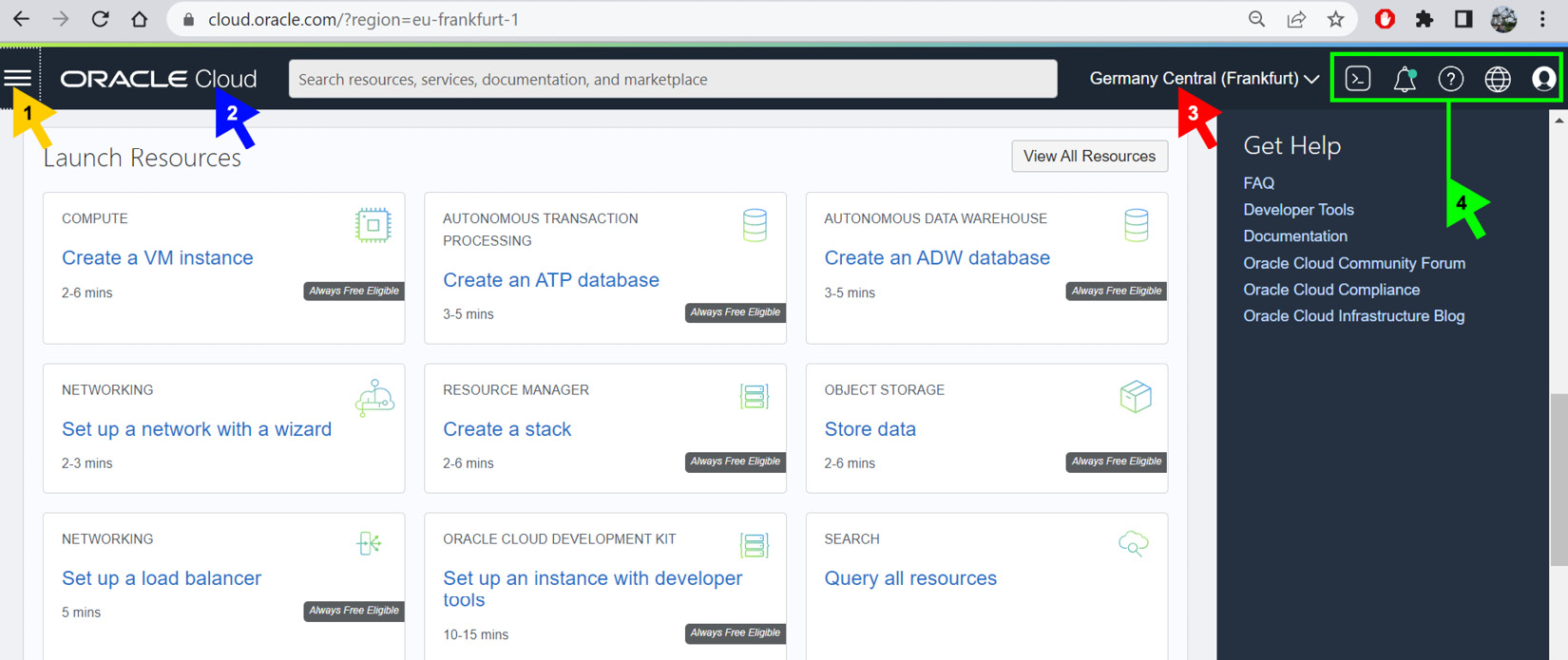Open Oracle Cloud Infrastructure Blog link
Screen dimensions: 1568x660
coord(1354,316)
